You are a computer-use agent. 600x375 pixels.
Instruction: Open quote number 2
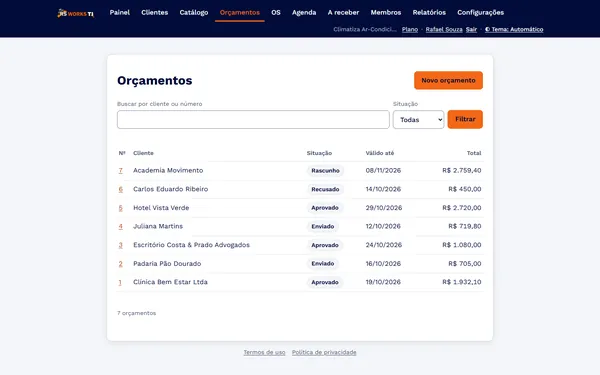(121, 264)
